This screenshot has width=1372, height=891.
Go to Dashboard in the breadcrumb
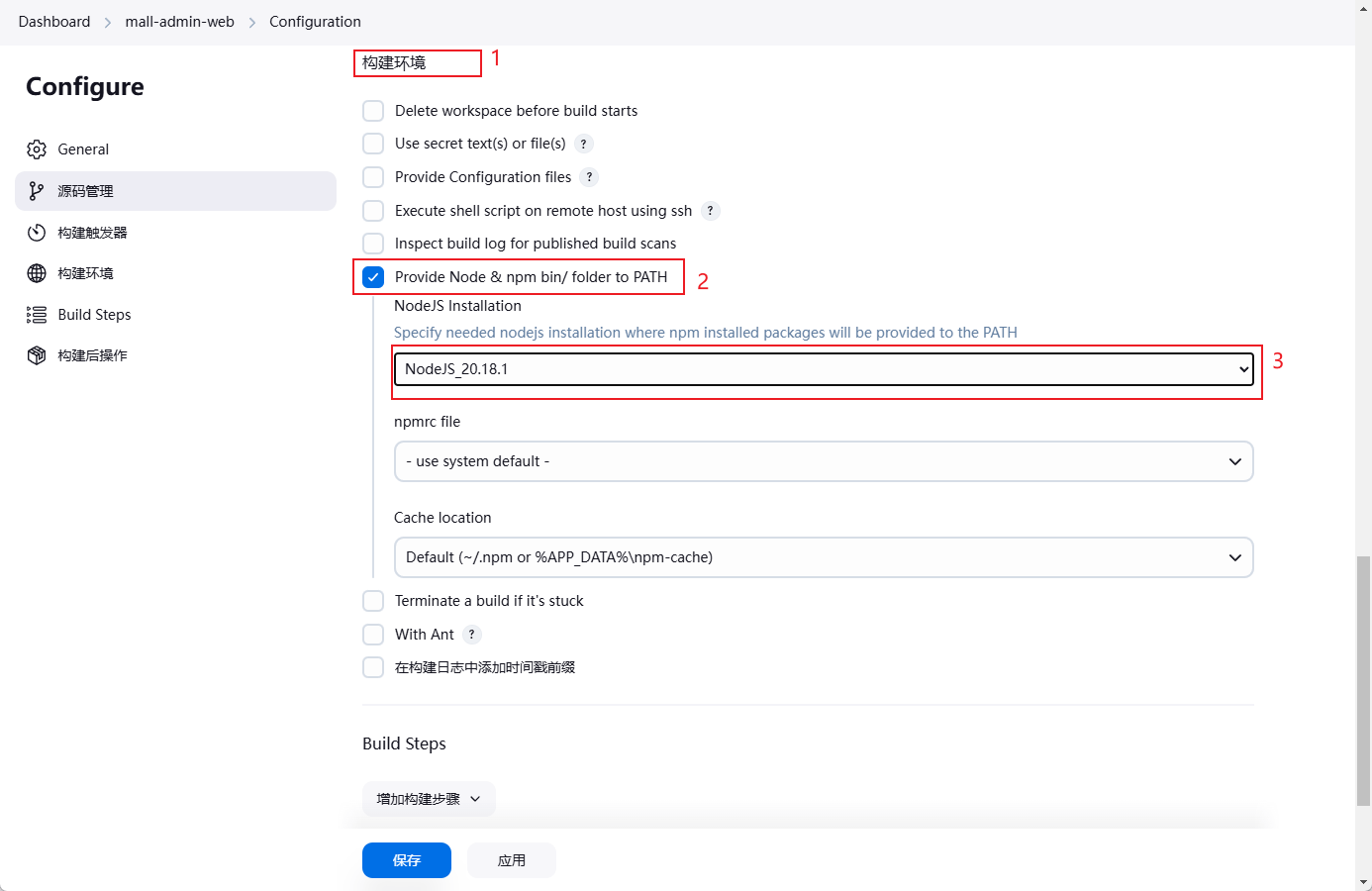54,22
